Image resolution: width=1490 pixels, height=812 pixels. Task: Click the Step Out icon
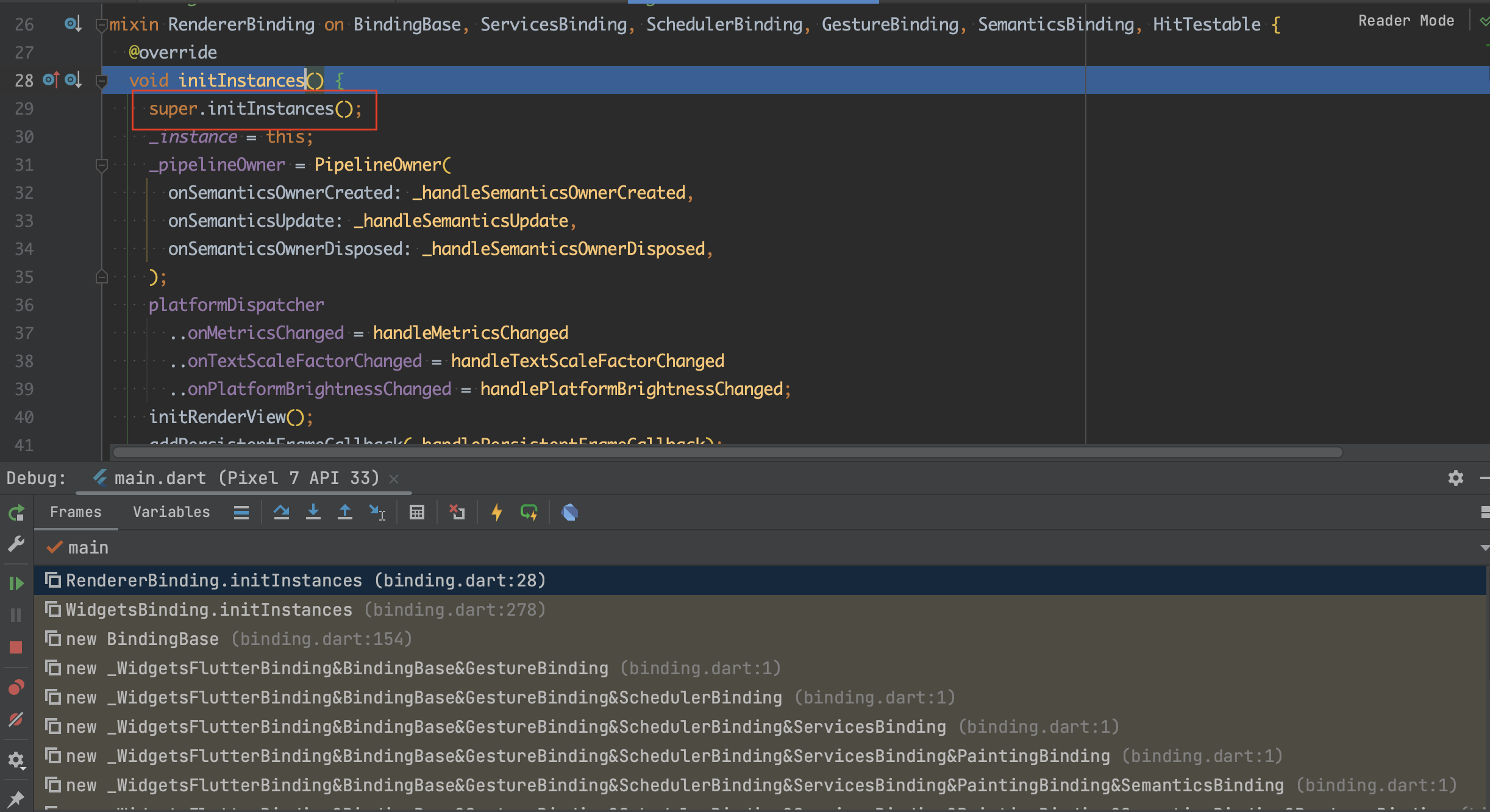(345, 513)
